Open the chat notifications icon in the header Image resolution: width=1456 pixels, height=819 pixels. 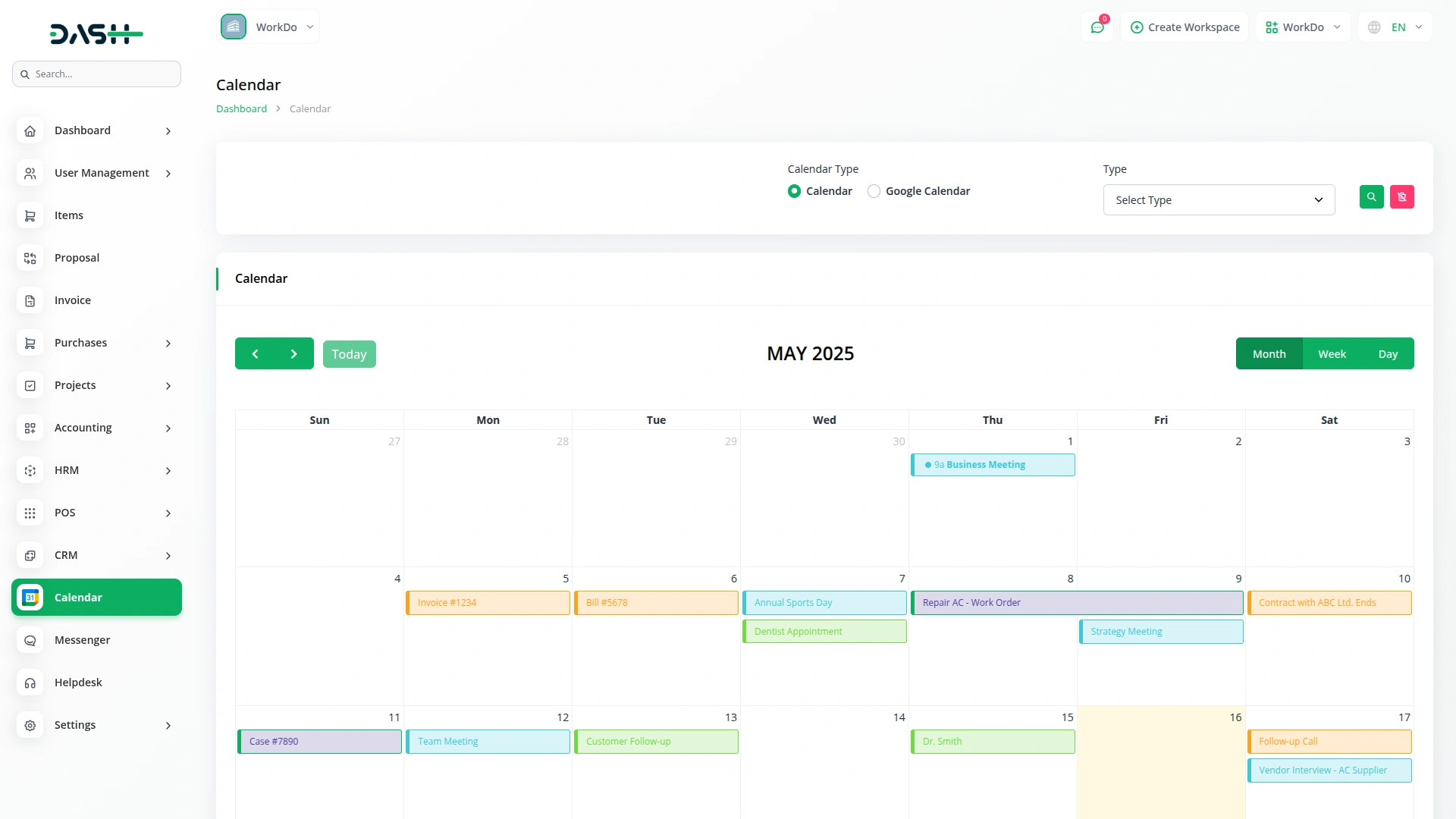(x=1097, y=26)
